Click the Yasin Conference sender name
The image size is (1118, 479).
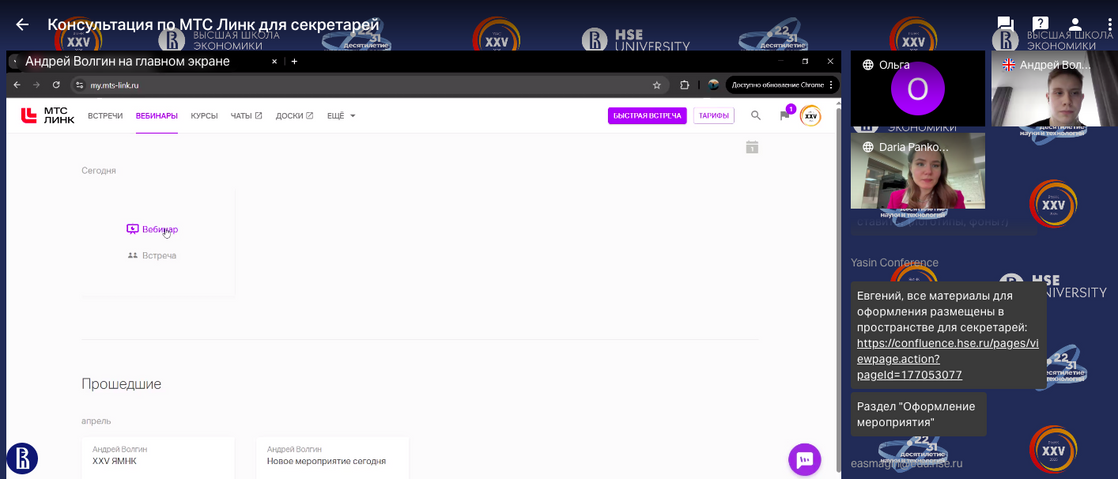pyautogui.click(x=894, y=262)
